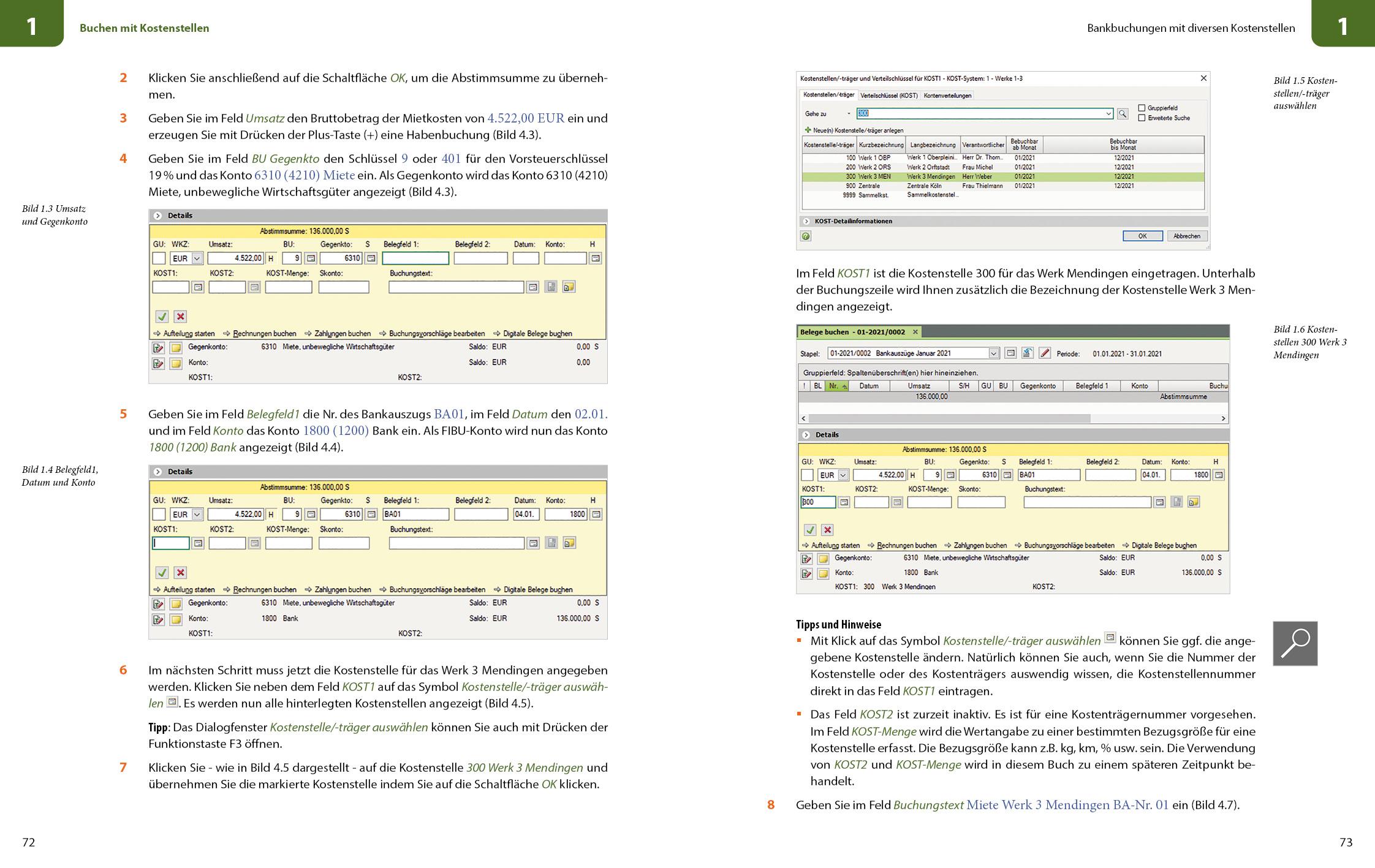The height and width of the screenshot is (868, 1375).
Task: Cancel the booking entry with the red X icon
Action: (x=827, y=529)
